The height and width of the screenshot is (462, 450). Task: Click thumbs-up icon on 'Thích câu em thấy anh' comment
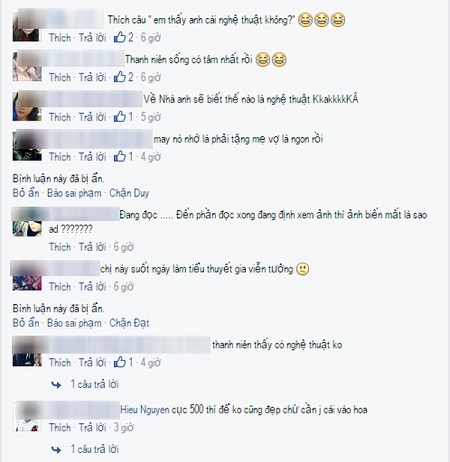click(120, 37)
